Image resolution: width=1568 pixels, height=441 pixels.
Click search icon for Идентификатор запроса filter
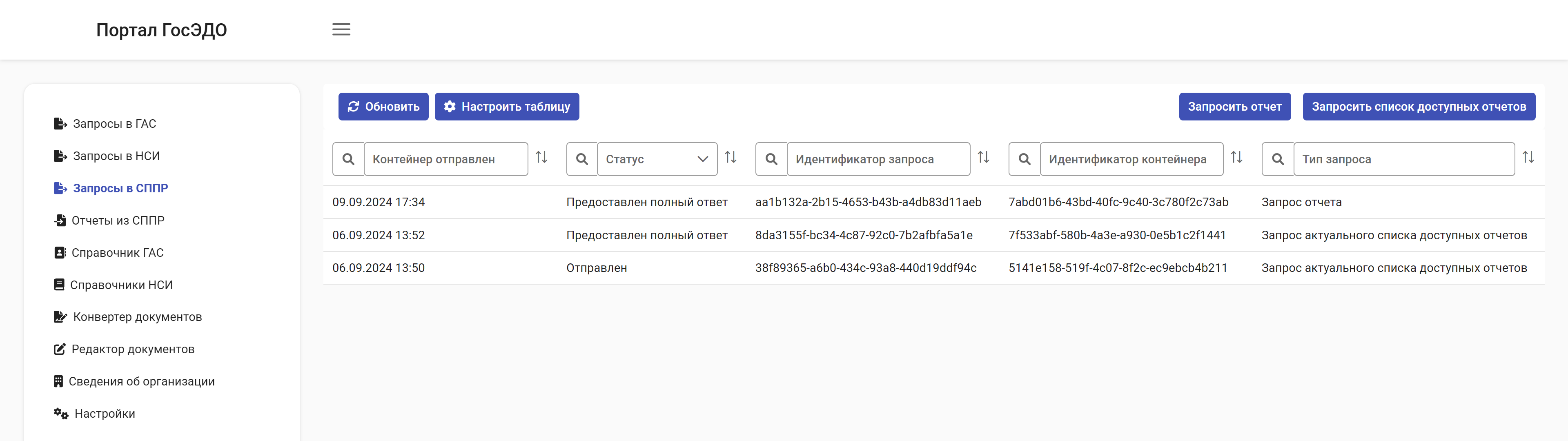771,159
